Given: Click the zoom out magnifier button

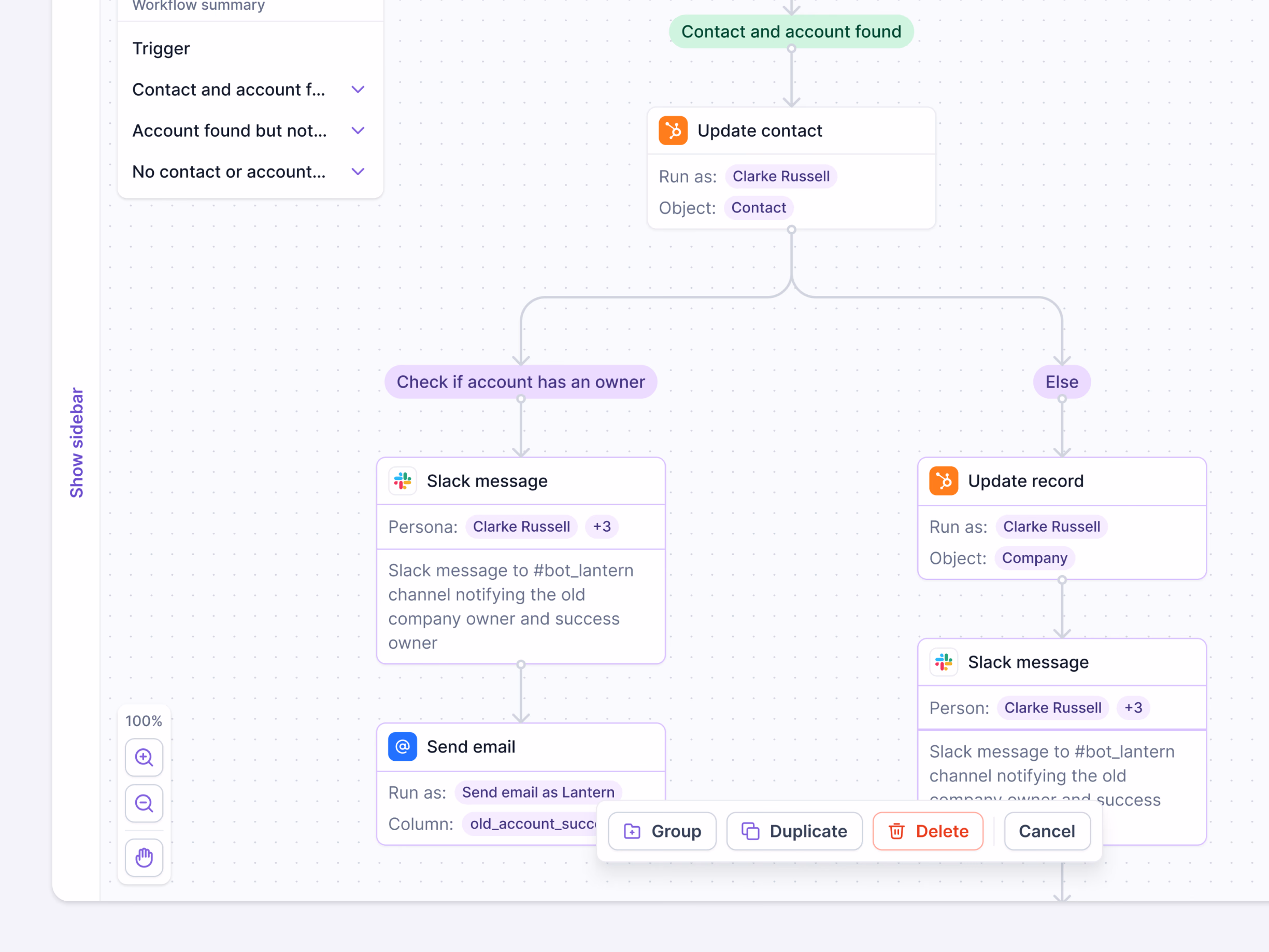Looking at the screenshot, I should coord(144,803).
